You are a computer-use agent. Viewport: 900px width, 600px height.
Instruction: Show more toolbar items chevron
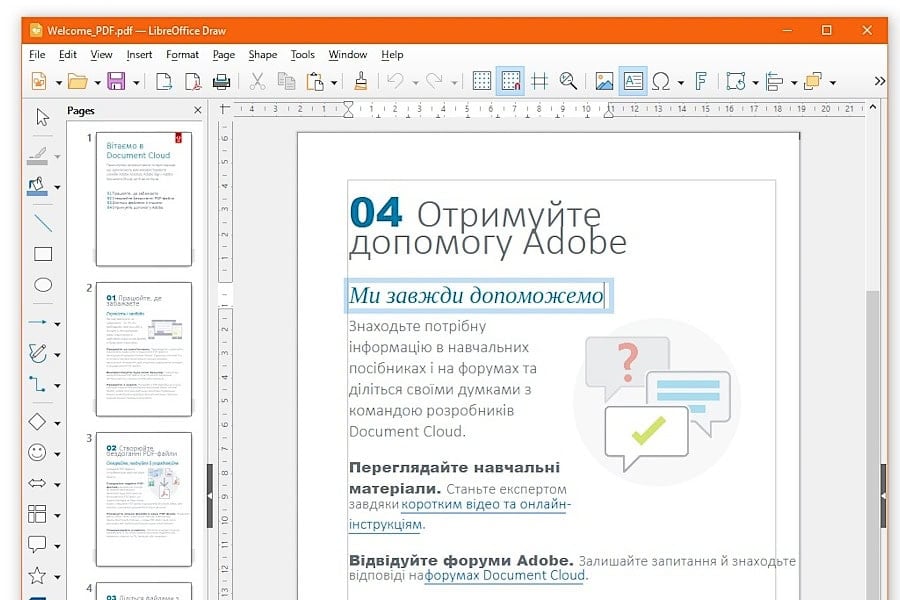[x=879, y=81]
